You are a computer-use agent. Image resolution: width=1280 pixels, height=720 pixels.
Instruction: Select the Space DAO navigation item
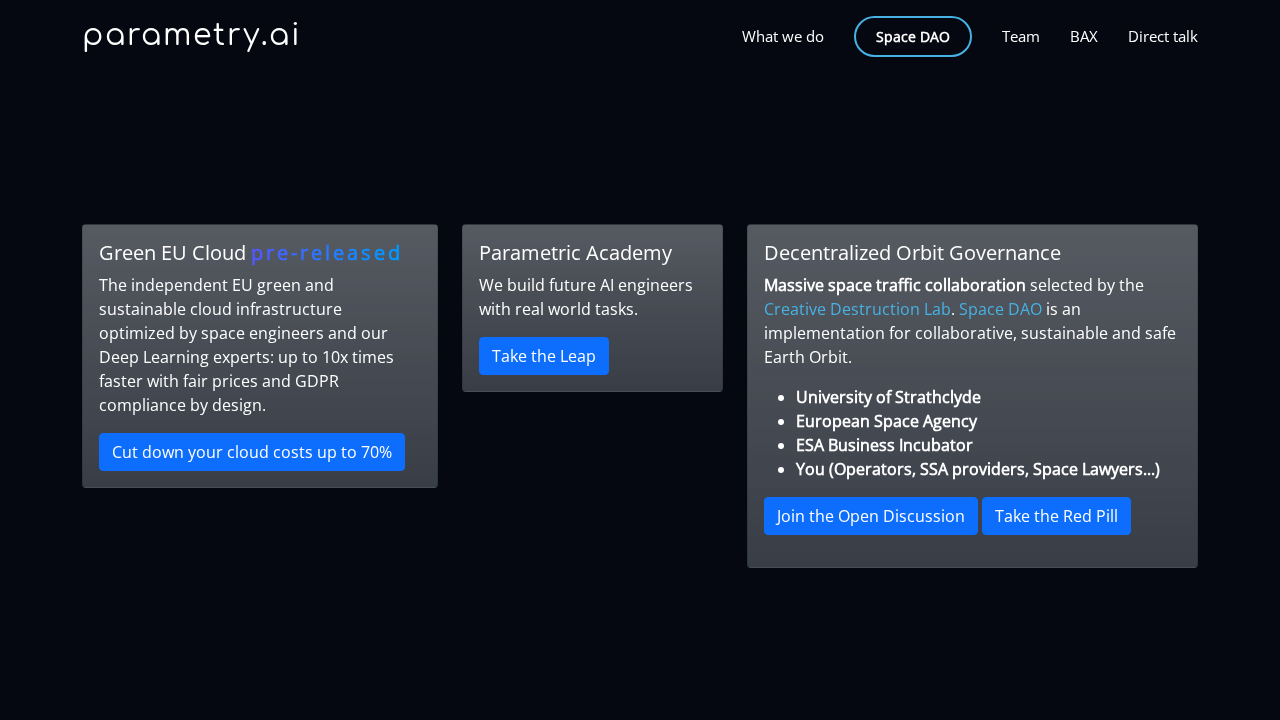912,36
